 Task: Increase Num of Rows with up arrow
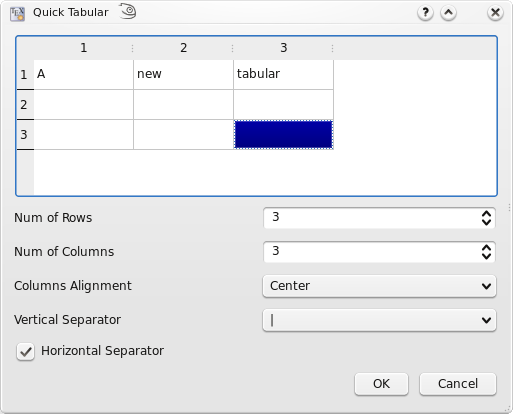click(486, 214)
